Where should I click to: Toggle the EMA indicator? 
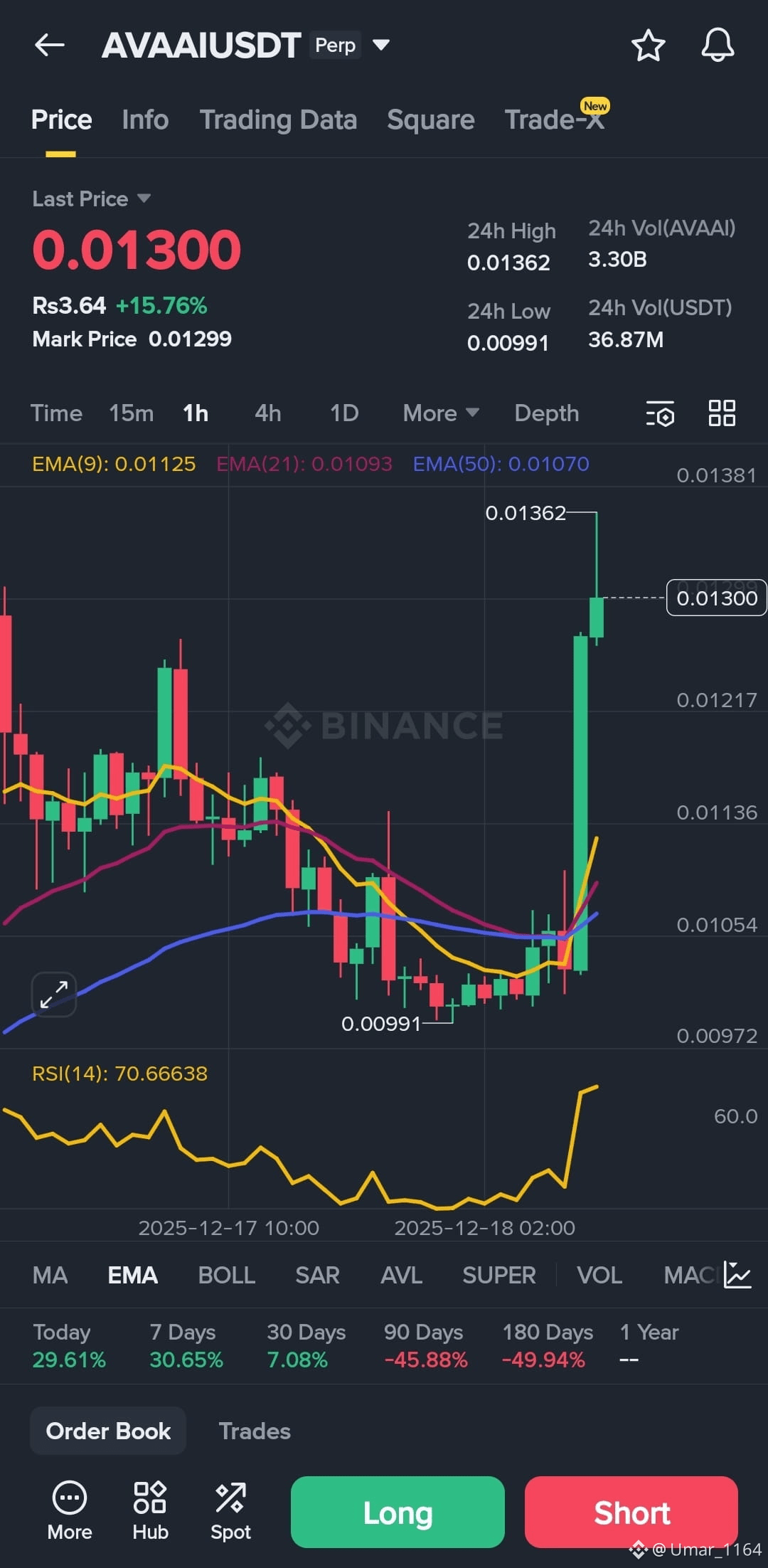(132, 1275)
